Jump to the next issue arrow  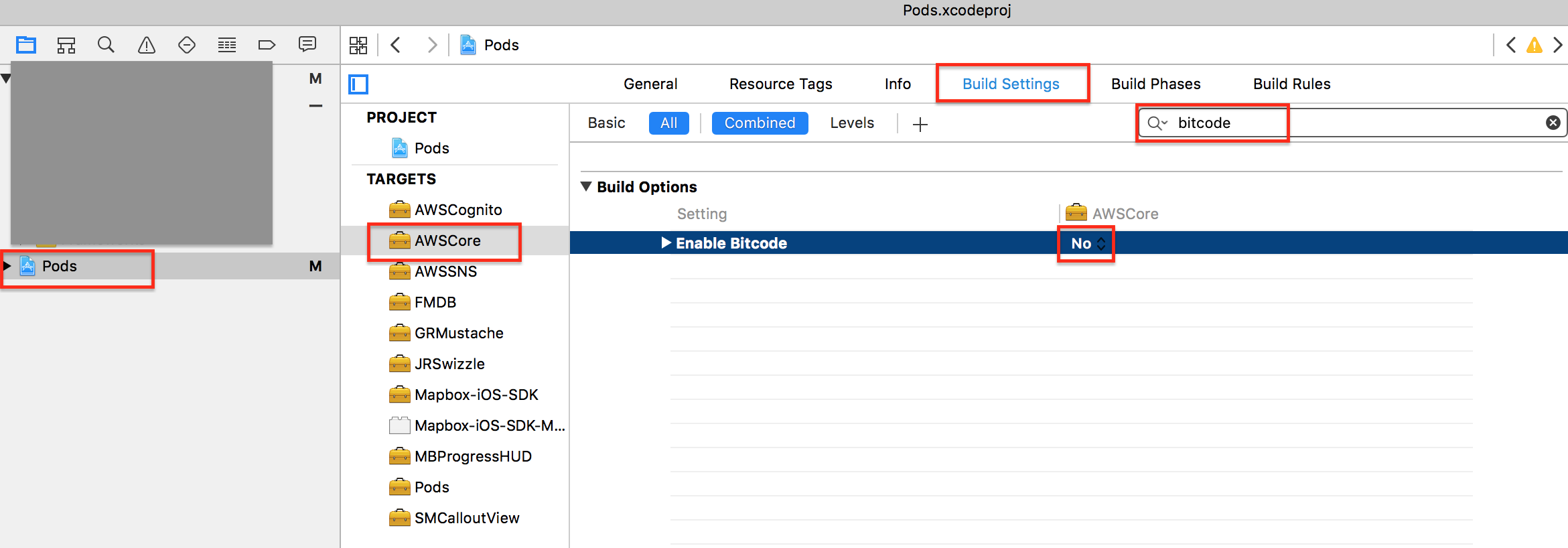tap(1558, 45)
